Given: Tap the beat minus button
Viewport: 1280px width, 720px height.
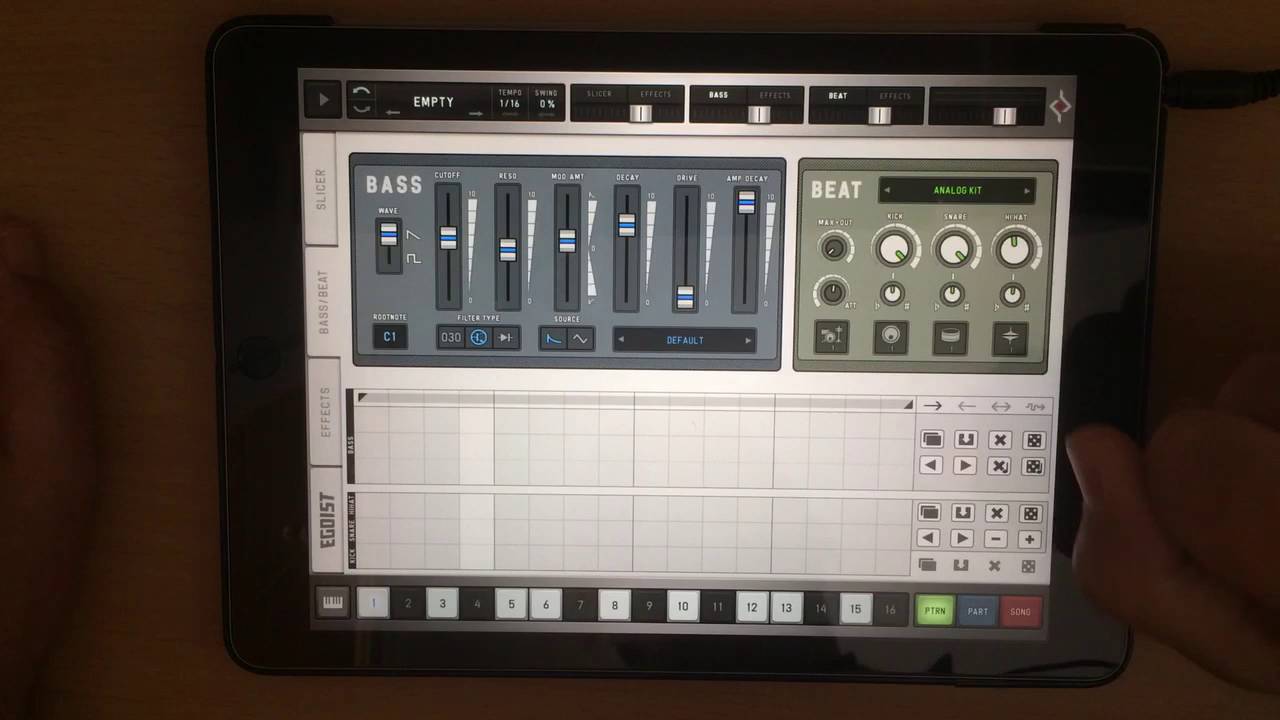Looking at the screenshot, I should click(x=995, y=539).
